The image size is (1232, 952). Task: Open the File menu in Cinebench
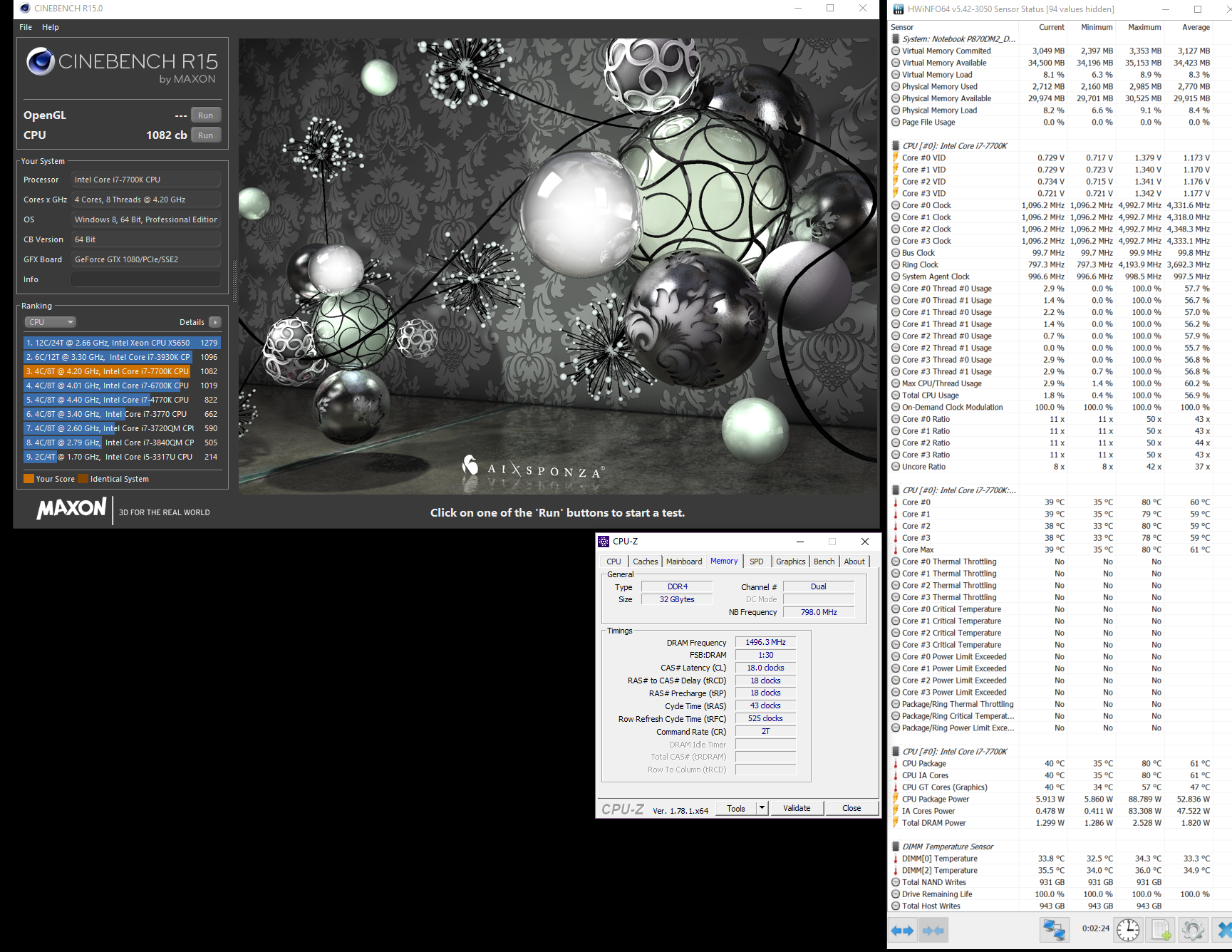click(x=26, y=27)
